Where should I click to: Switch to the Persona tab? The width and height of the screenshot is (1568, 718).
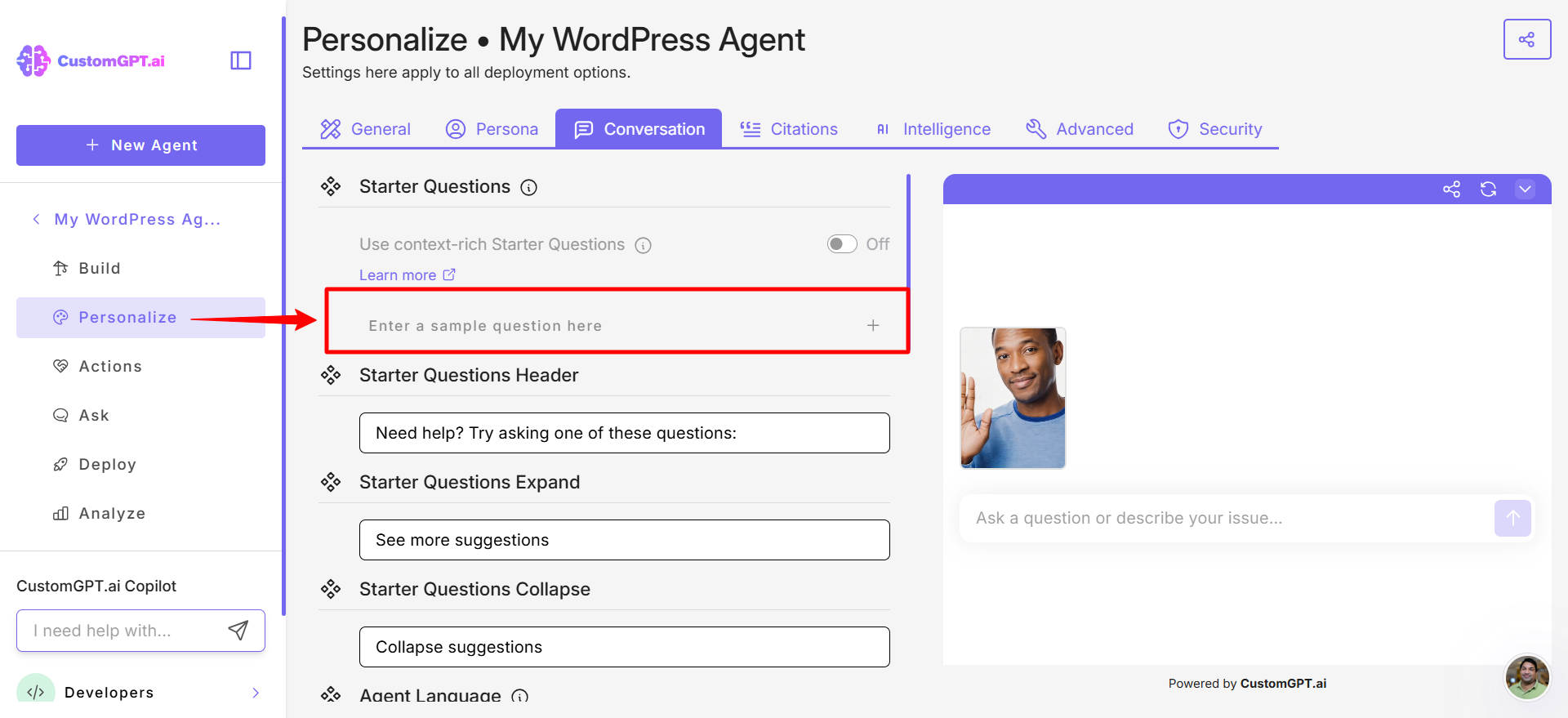pos(492,129)
